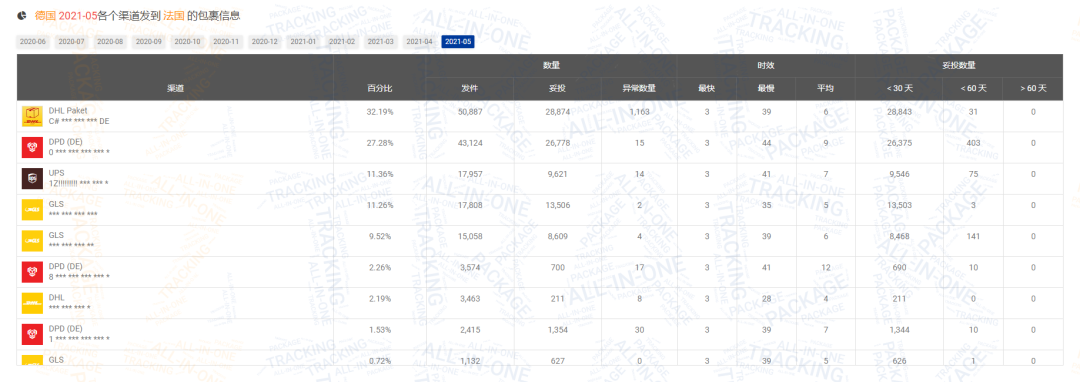Open the 2021-01 month tab
The height and width of the screenshot is (382, 1080).
pos(303,42)
